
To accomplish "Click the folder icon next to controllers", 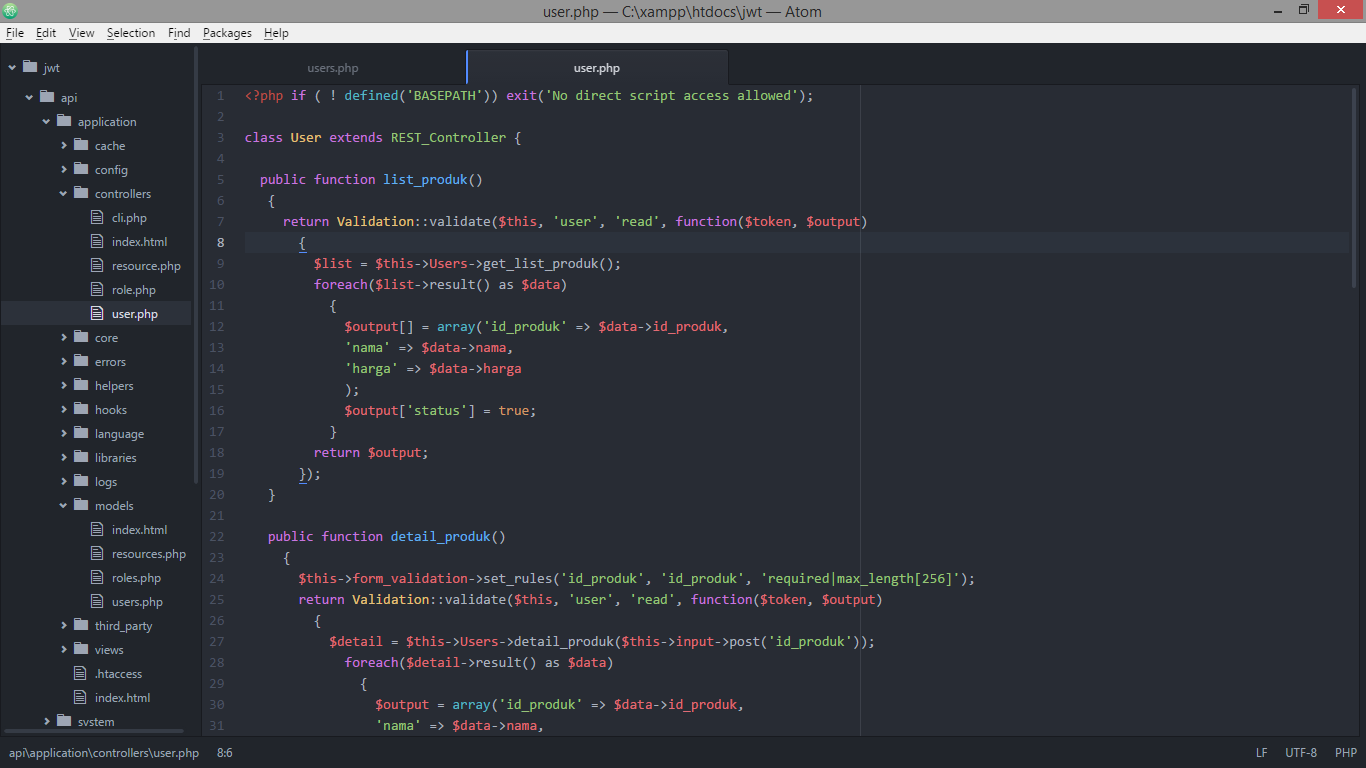I will click(x=81, y=193).
